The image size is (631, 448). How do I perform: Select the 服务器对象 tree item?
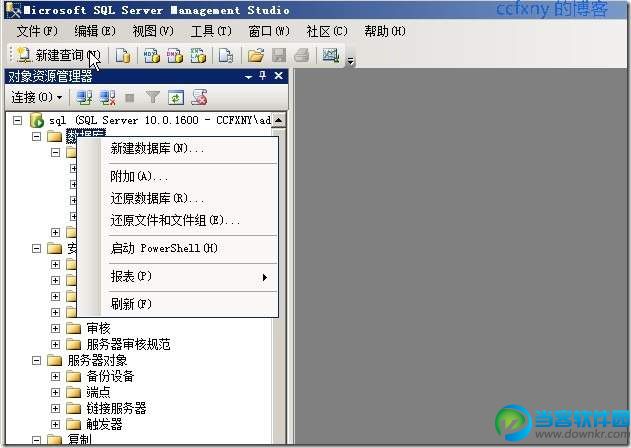click(97, 360)
